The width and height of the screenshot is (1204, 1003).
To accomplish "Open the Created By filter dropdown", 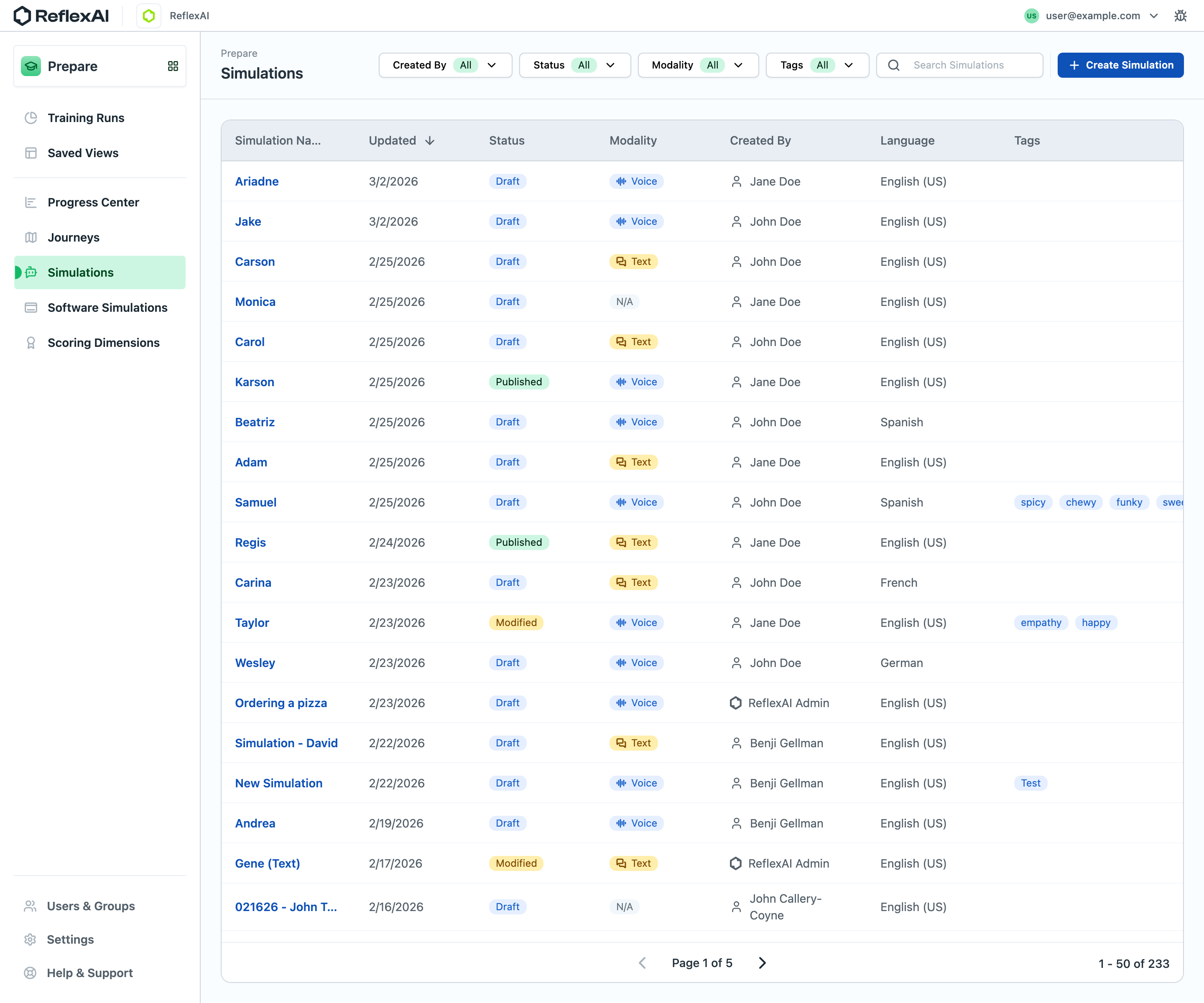I will [445, 65].
